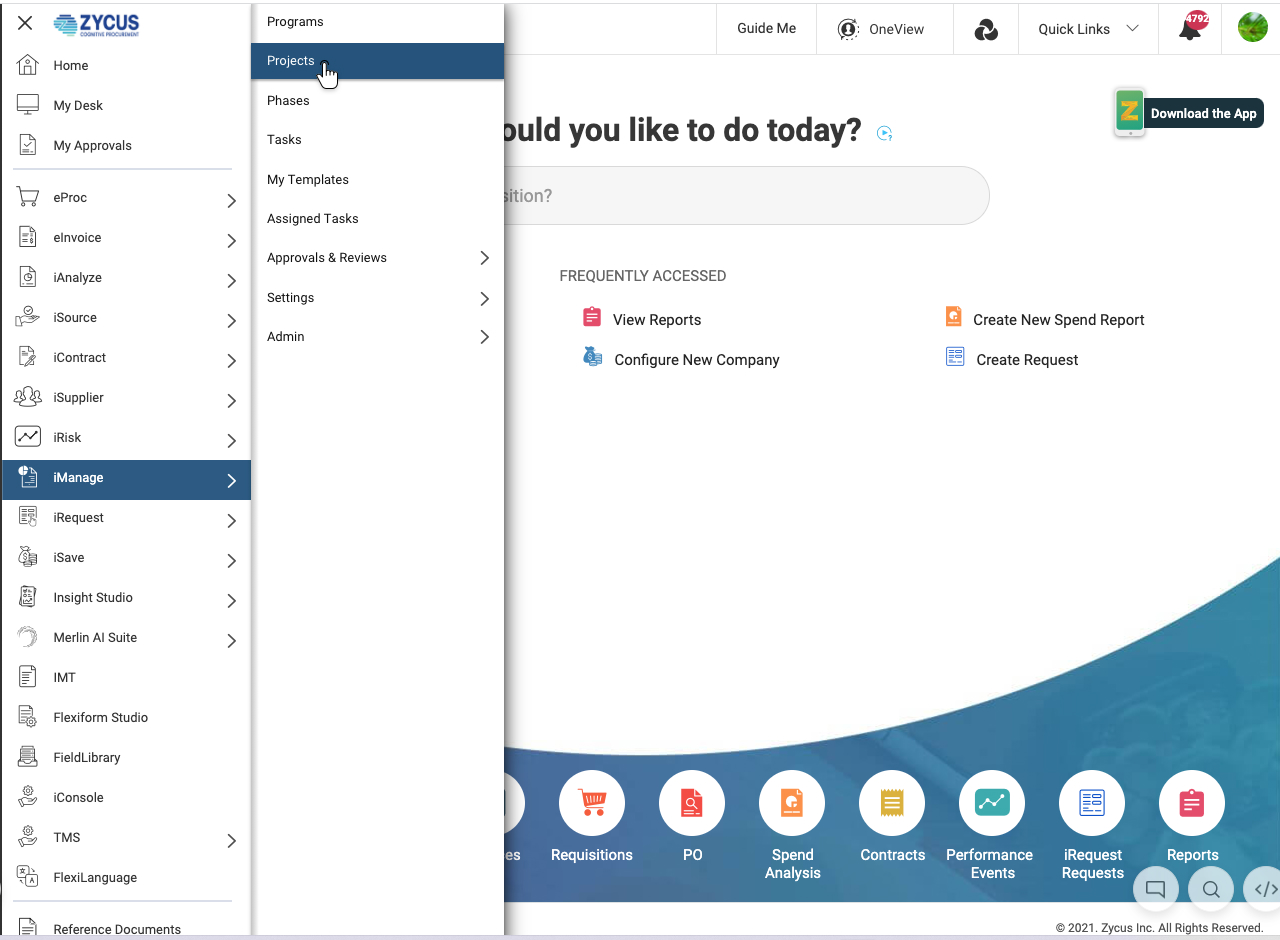Screen dimensions: 1280x940
Task: Click the Performance Events chart icon
Action: pos(992,803)
